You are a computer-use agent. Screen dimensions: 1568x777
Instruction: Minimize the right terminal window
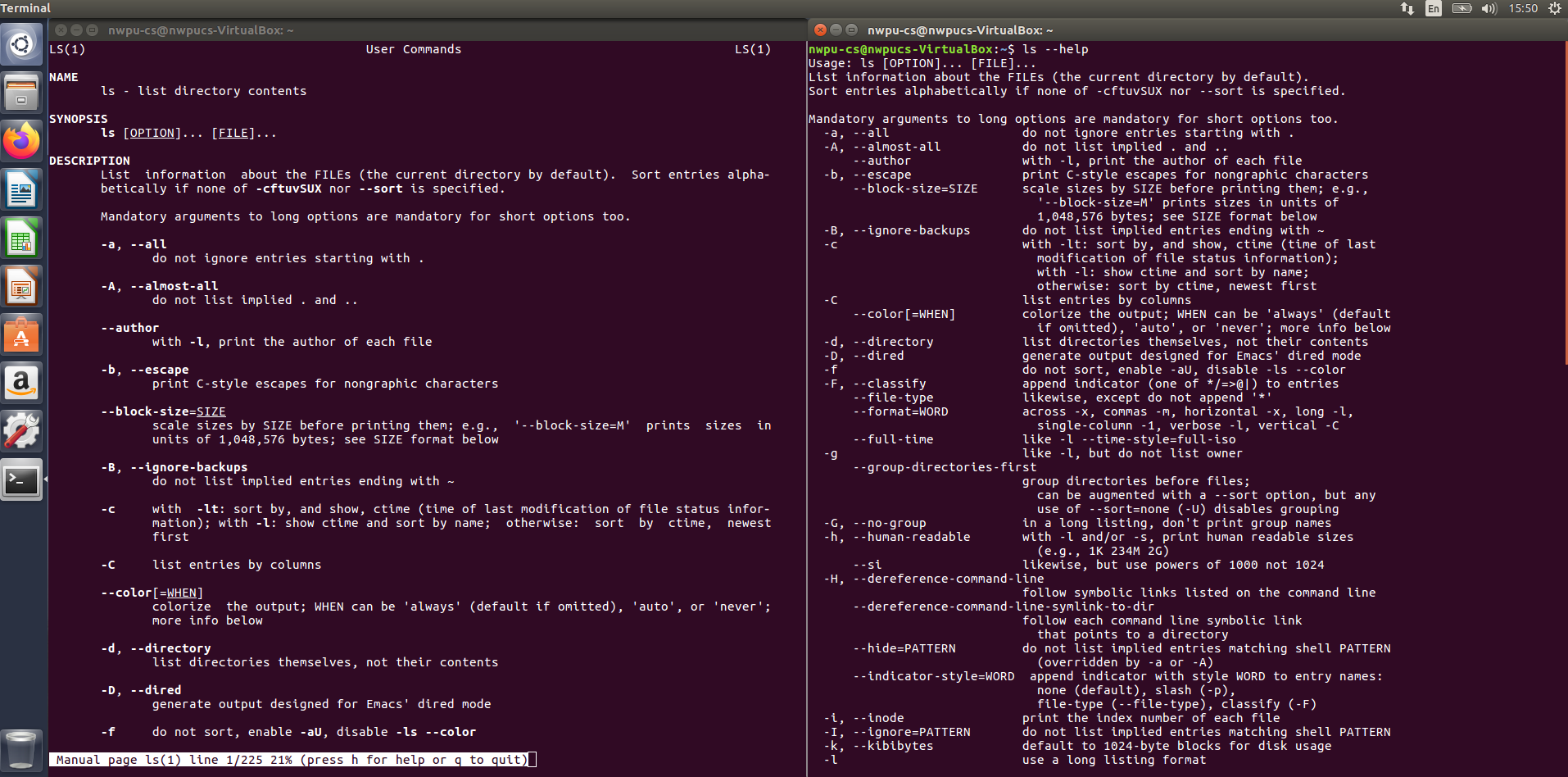tap(836, 30)
